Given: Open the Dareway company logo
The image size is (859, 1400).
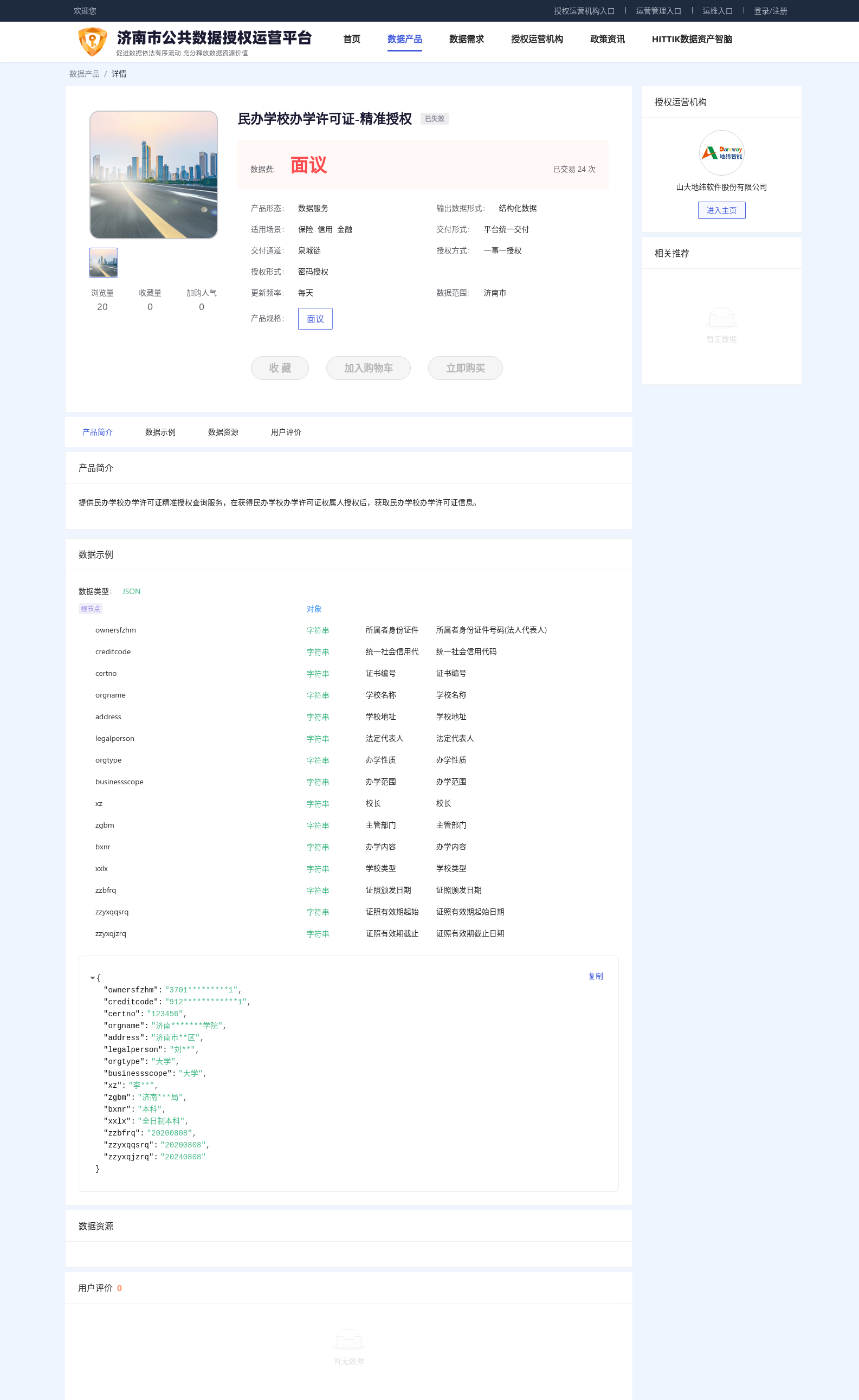Looking at the screenshot, I should point(721,153).
